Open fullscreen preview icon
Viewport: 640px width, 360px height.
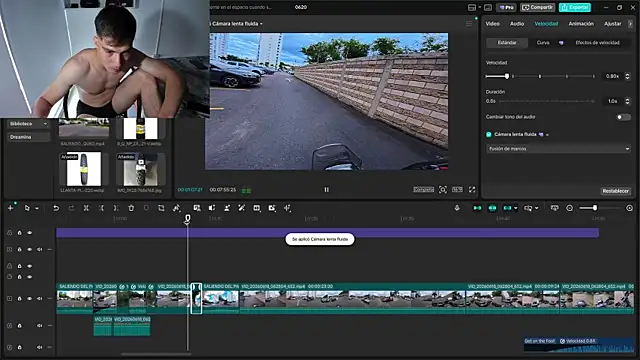[472, 189]
